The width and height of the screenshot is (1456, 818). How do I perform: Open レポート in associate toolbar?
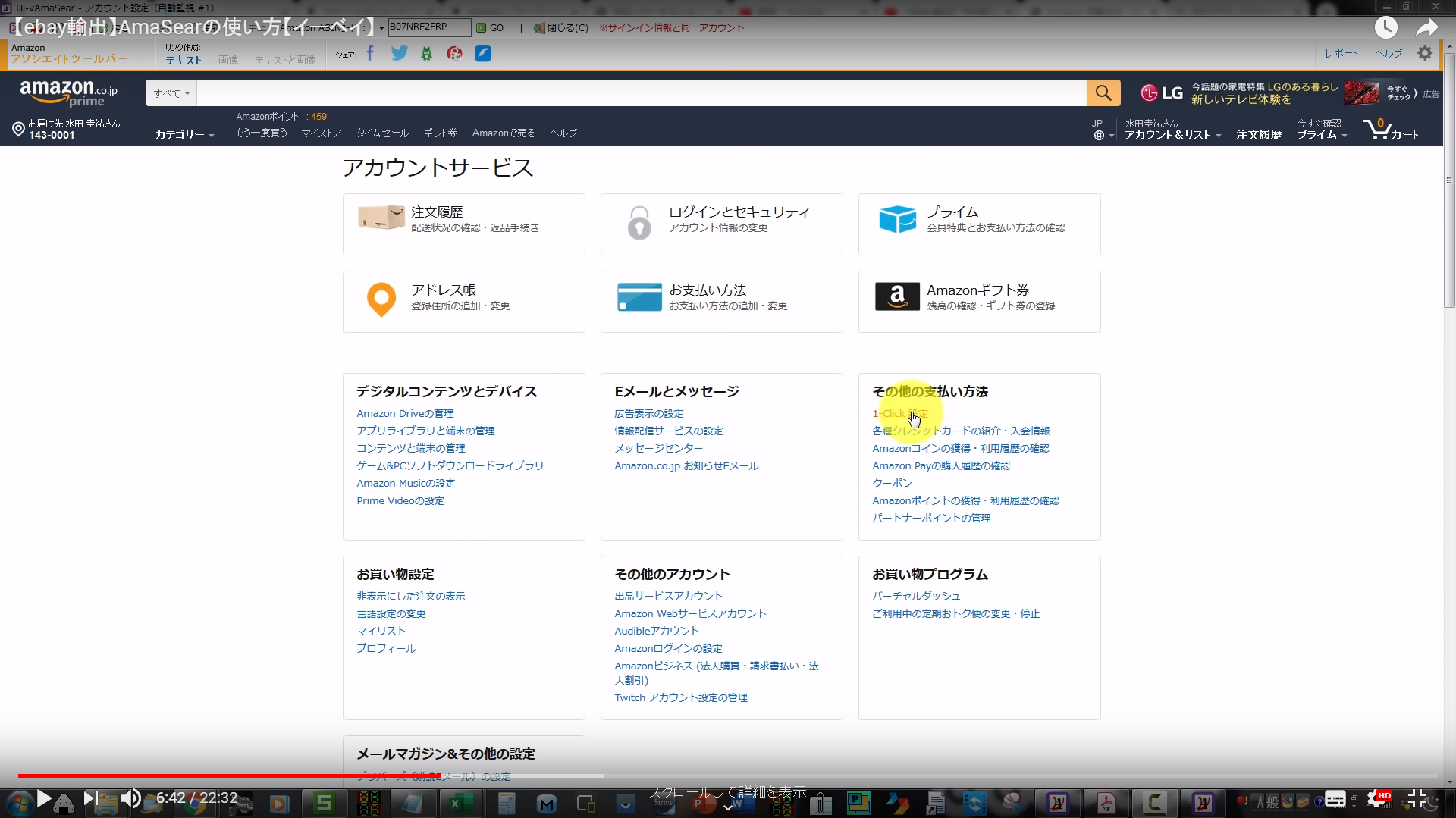click(x=1341, y=53)
